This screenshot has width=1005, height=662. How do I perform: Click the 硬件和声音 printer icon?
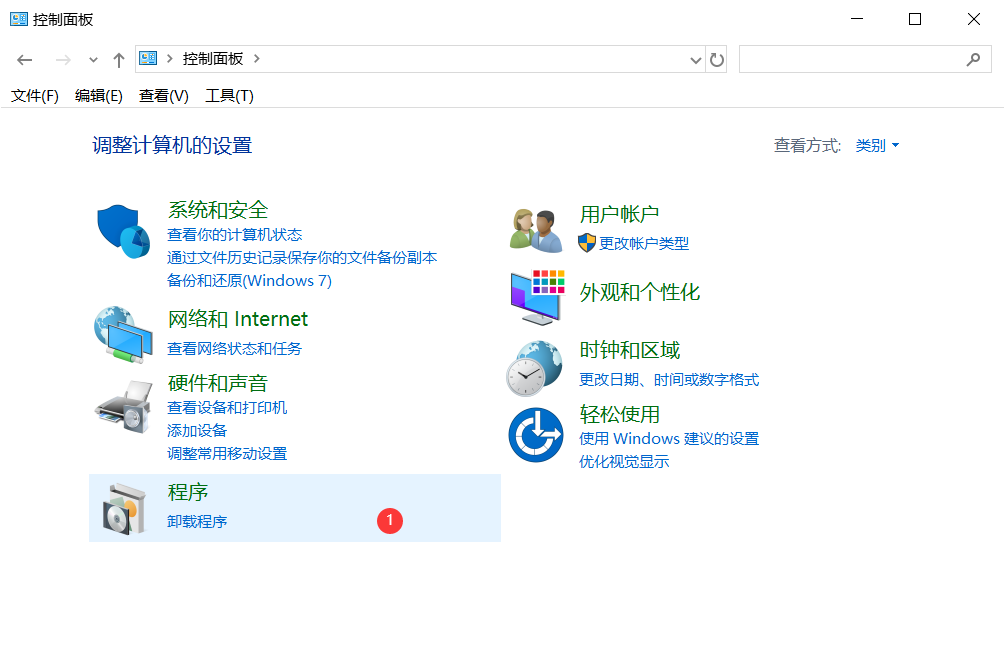click(122, 408)
